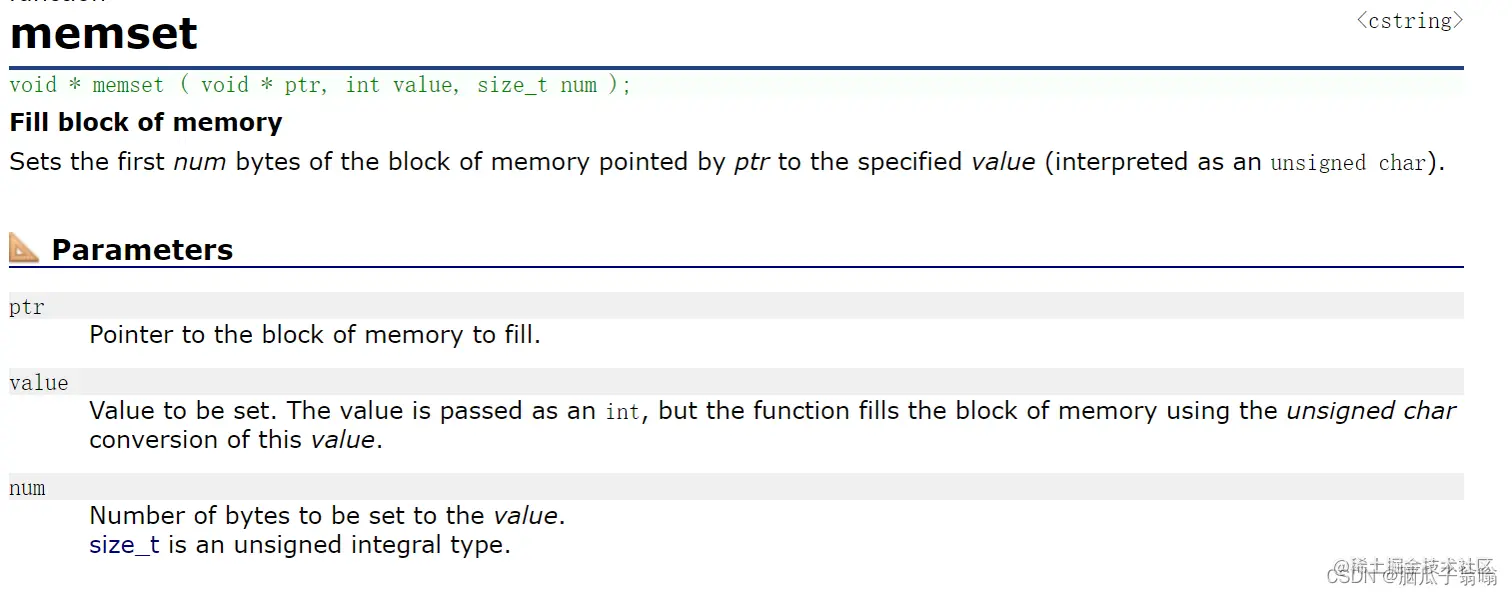Click 'Pointer to the block of memory to fill' text

(x=315, y=335)
